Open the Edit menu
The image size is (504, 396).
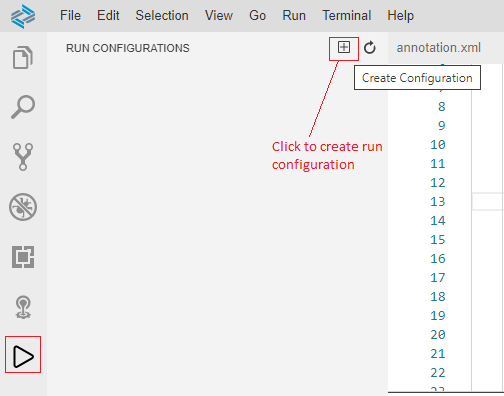108,15
